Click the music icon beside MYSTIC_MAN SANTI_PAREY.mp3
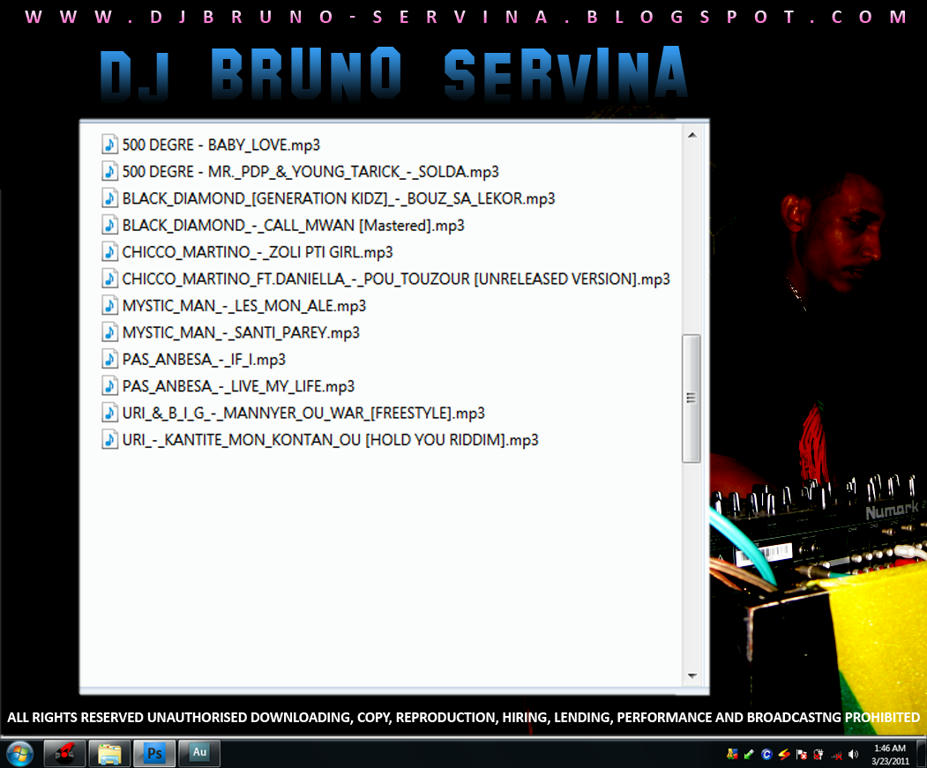This screenshot has width=927, height=768. coord(109,332)
